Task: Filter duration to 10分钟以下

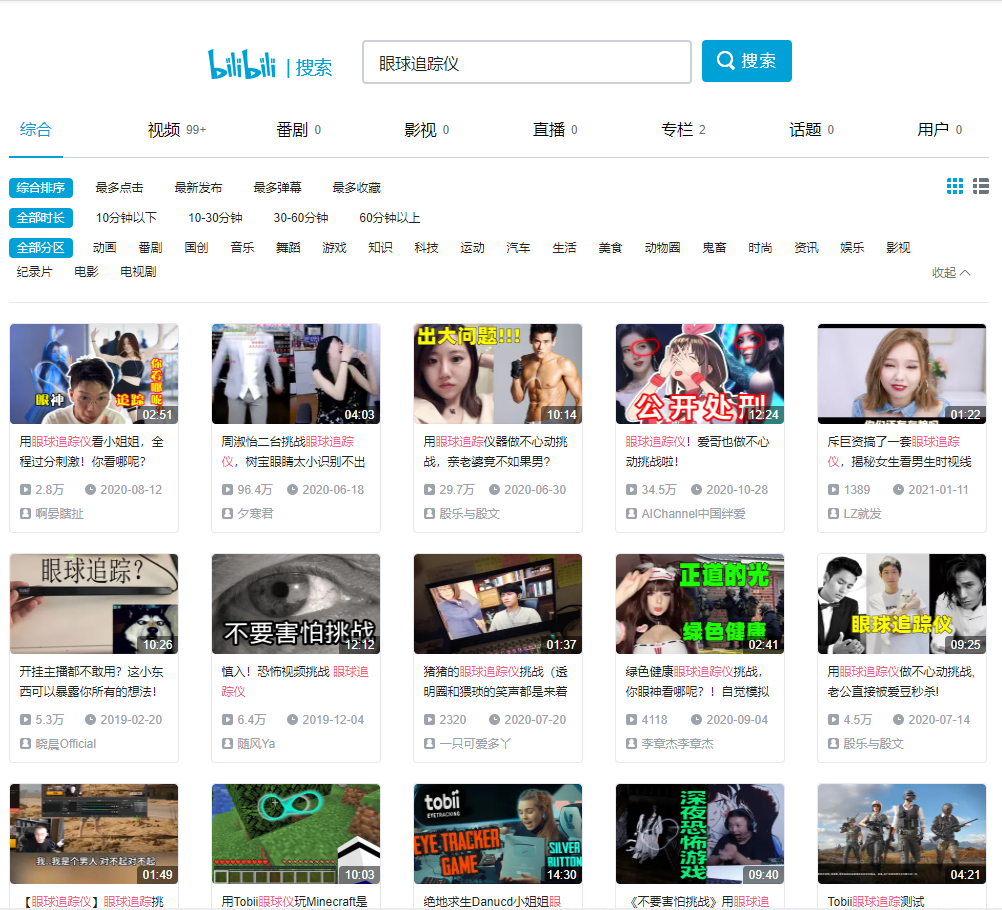Action: (x=127, y=218)
